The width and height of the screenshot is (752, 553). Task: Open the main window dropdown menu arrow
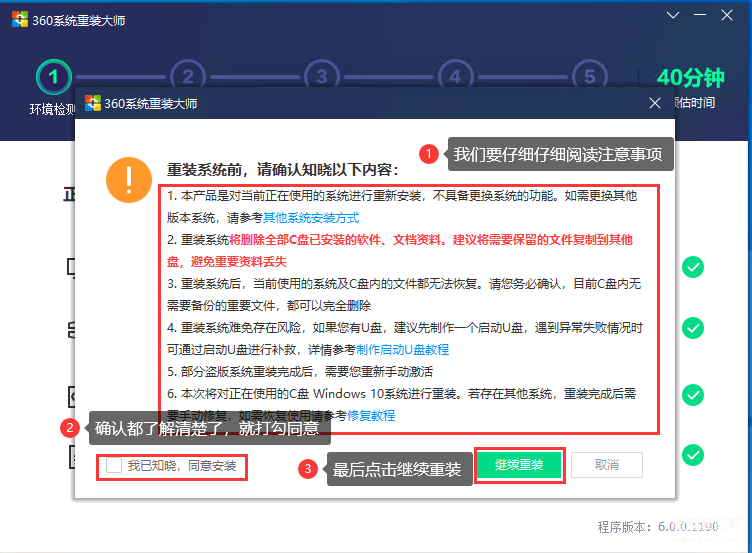(x=673, y=15)
